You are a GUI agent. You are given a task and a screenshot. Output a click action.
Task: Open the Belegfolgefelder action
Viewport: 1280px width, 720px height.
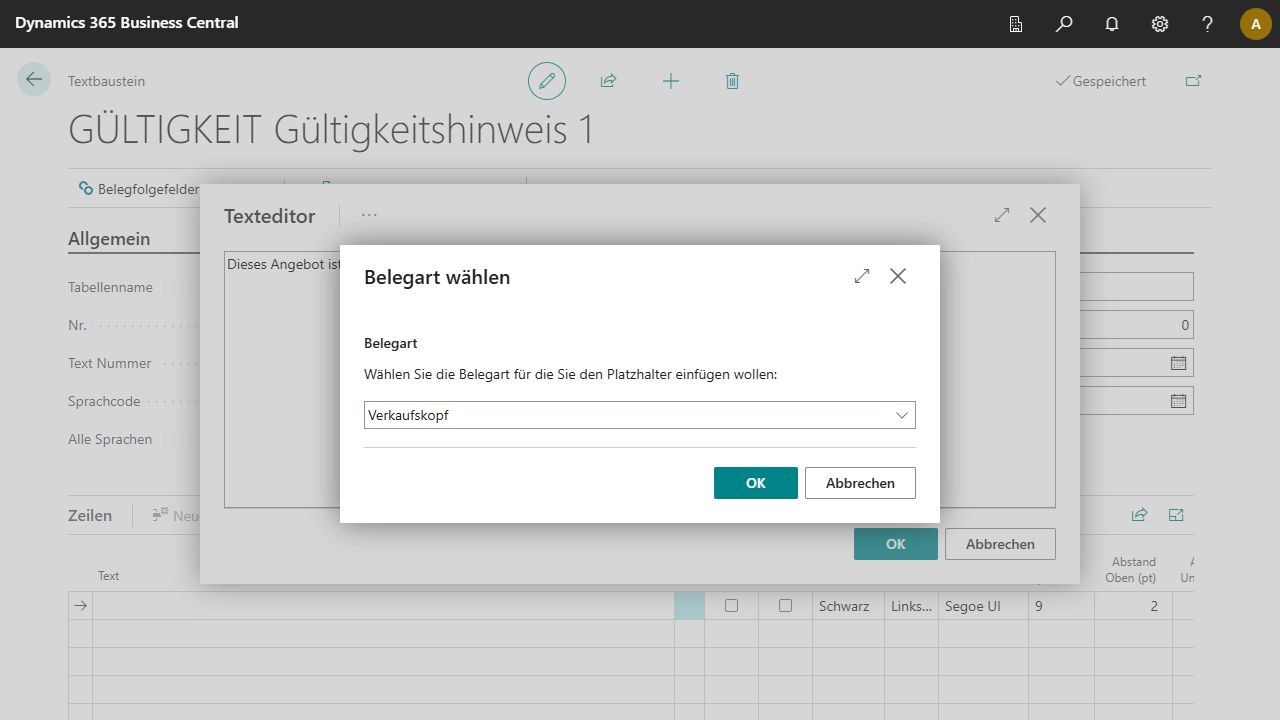[x=139, y=188]
